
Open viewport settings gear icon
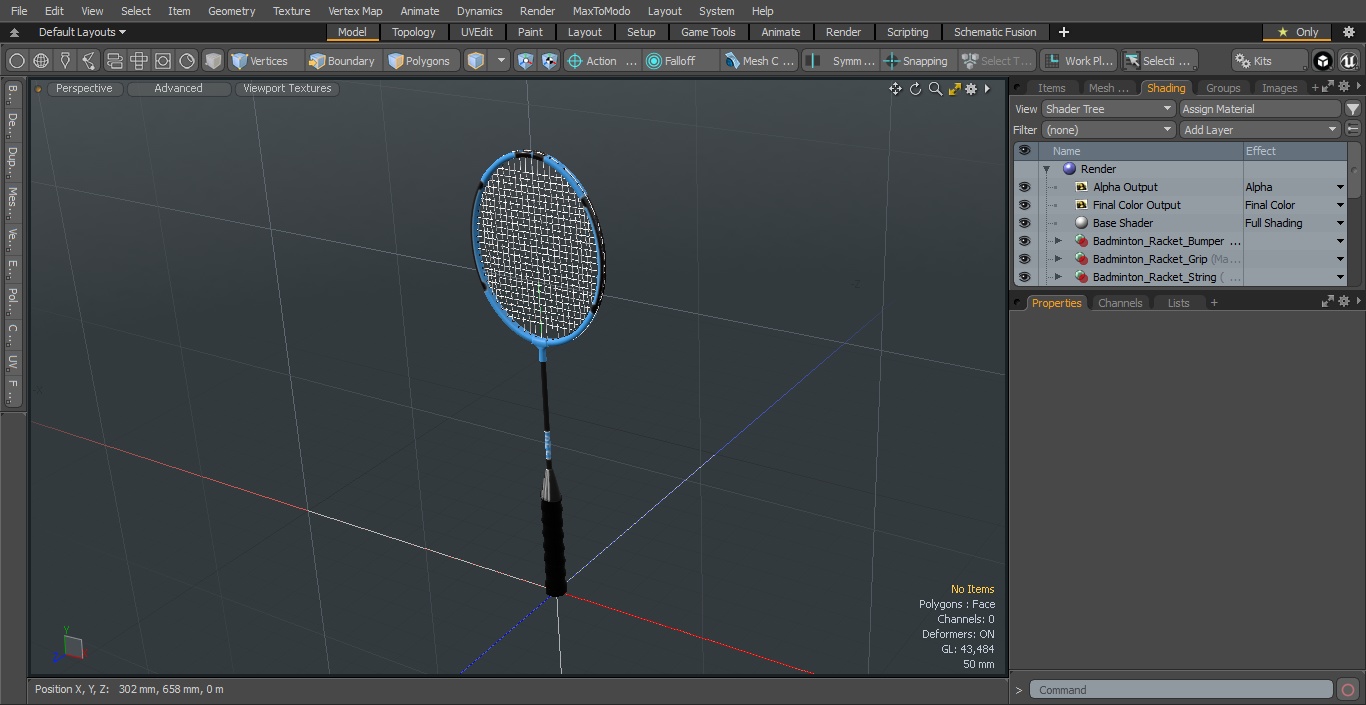971,89
